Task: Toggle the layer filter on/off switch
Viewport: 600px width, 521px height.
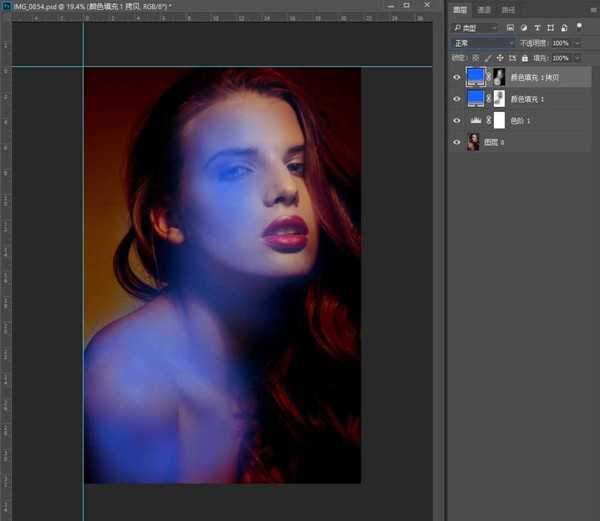Action: click(x=579, y=27)
